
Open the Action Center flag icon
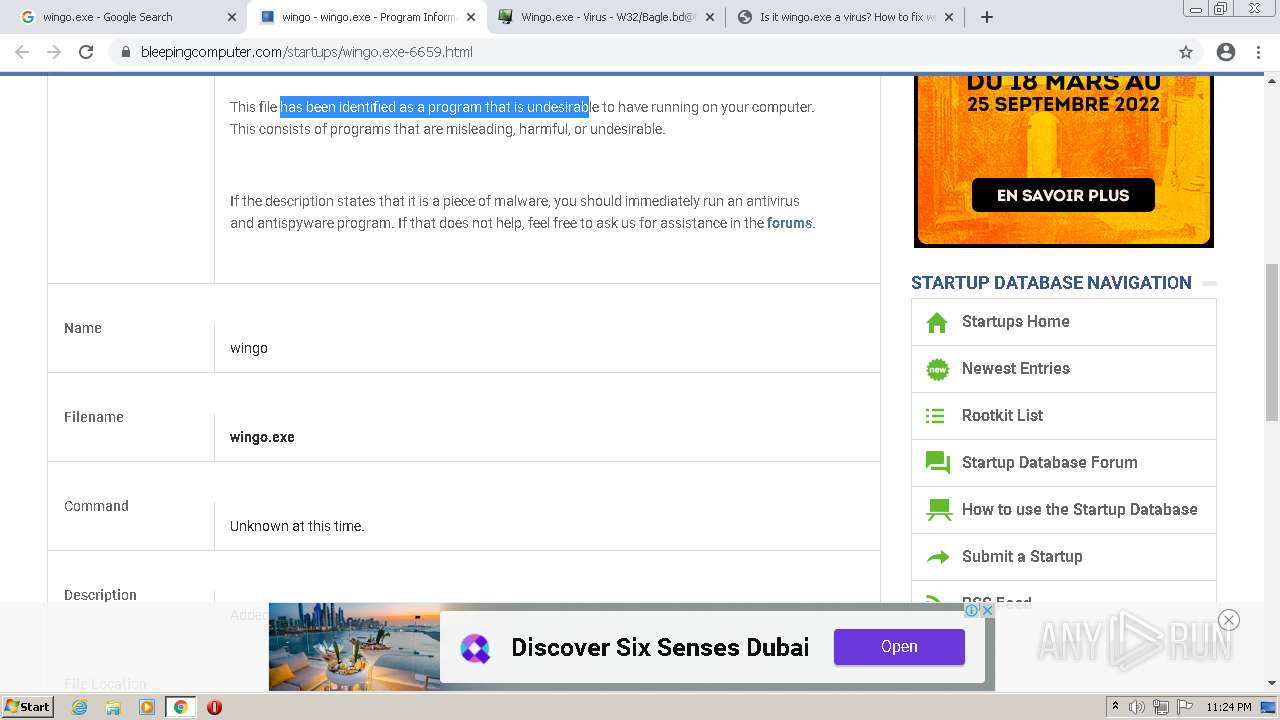click(x=1184, y=707)
